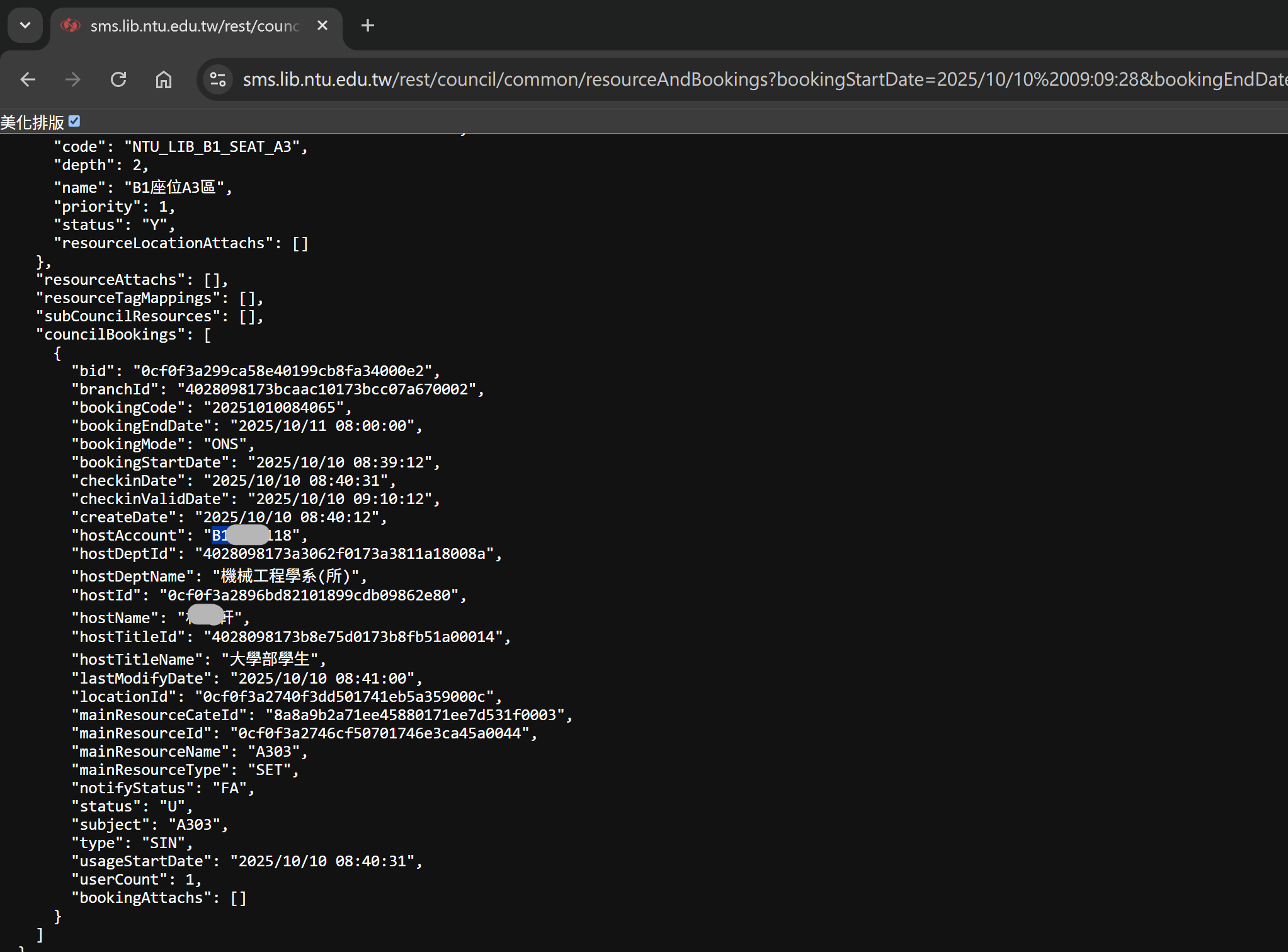Click the bookingEndDate value 2025/10/11 08:00:00
The image size is (1288, 952).
click(322, 426)
